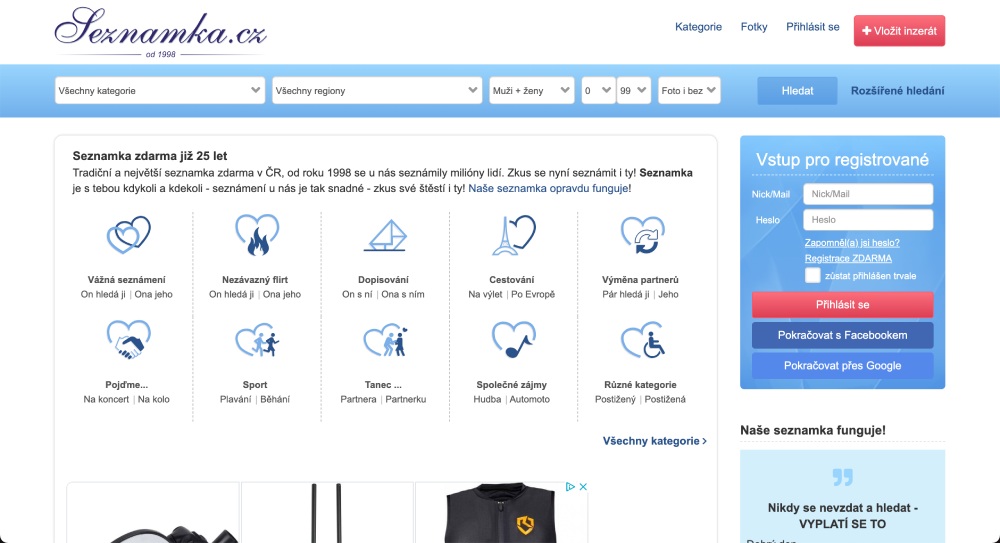Open Kategorie in the top navigation
Viewport: 1000px width, 543px height.
[x=698, y=27]
